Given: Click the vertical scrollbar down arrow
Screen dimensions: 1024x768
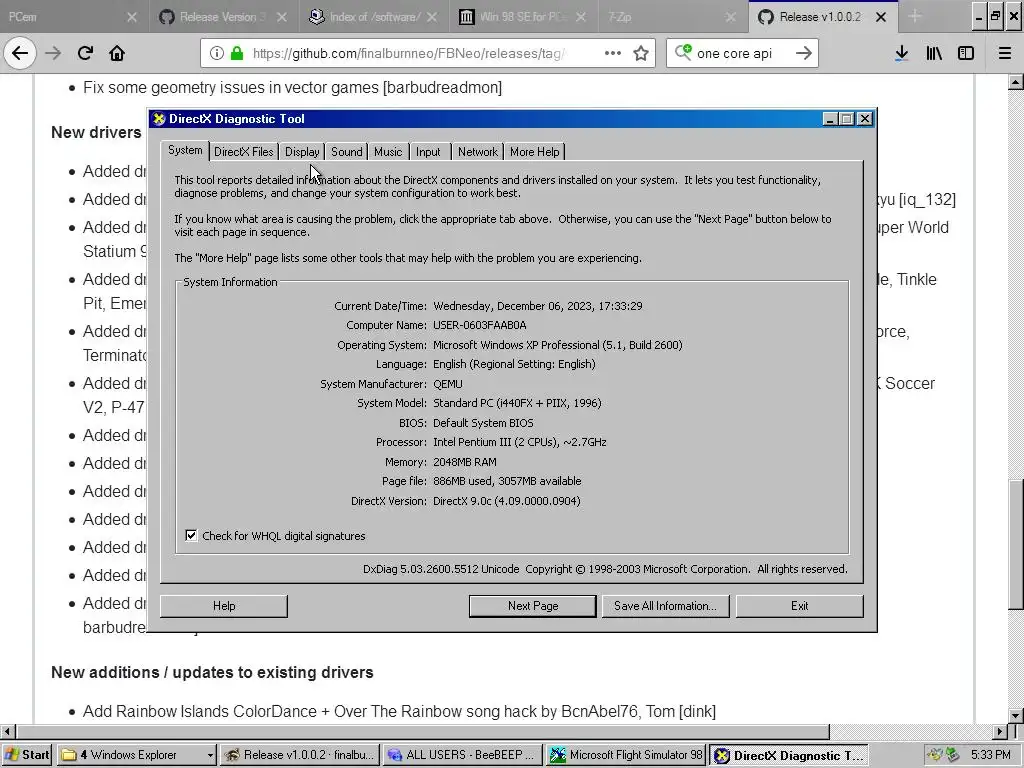Looking at the screenshot, I should [x=1016, y=716].
